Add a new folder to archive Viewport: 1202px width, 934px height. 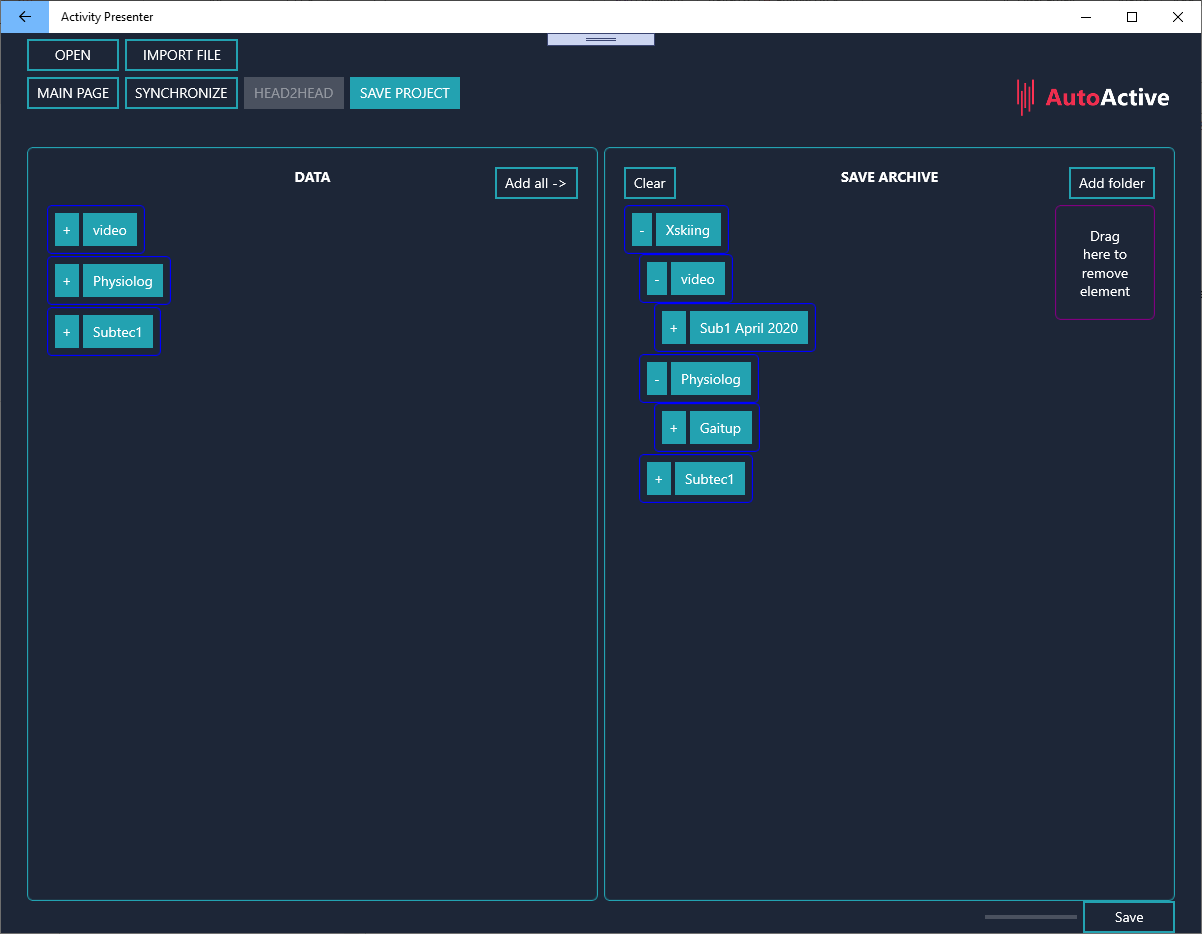(1111, 183)
